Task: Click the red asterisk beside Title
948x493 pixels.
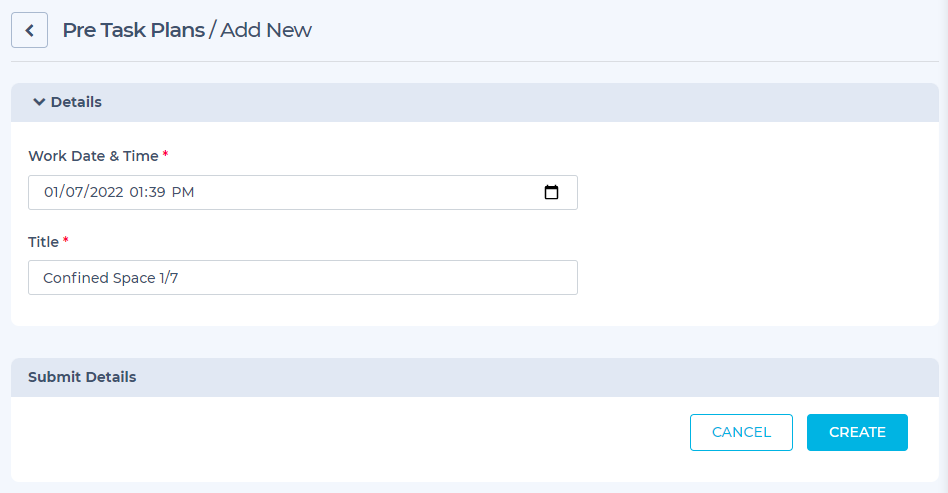Action: coord(66,240)
